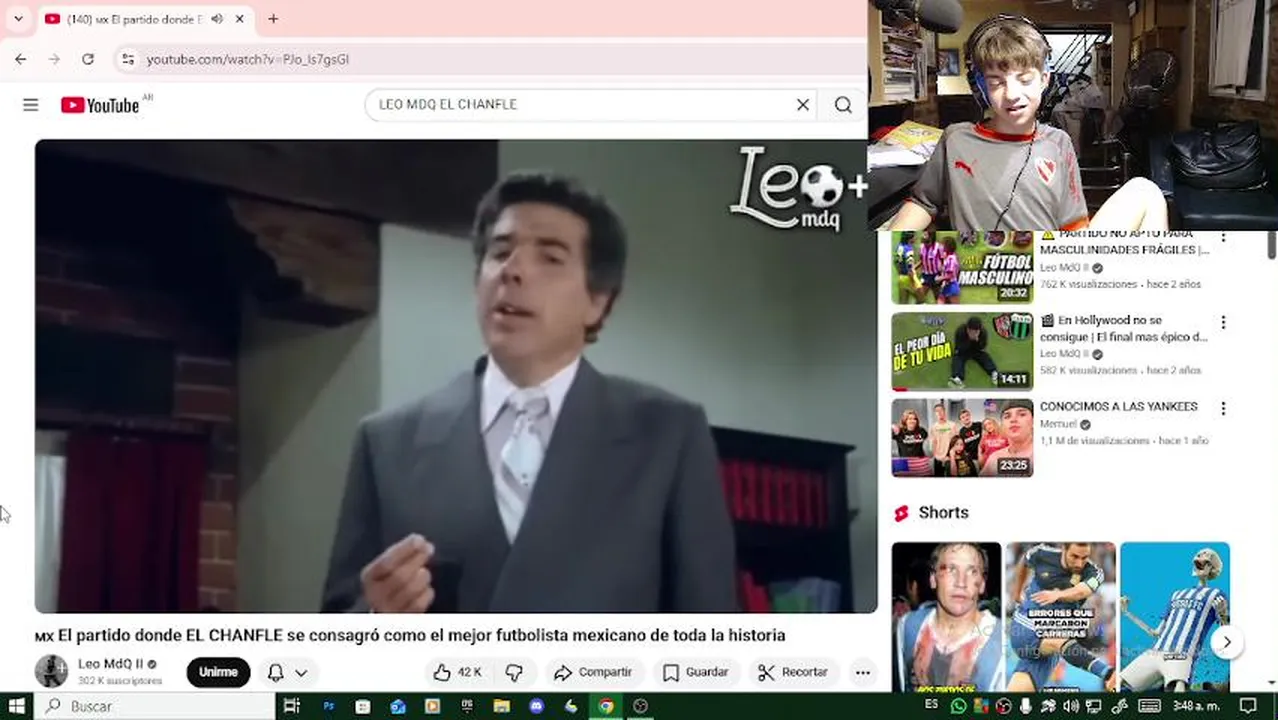This screenshot has height=720, width=1278.
Task: Select the 'El partido donde' browser tab
Action: 145,19
